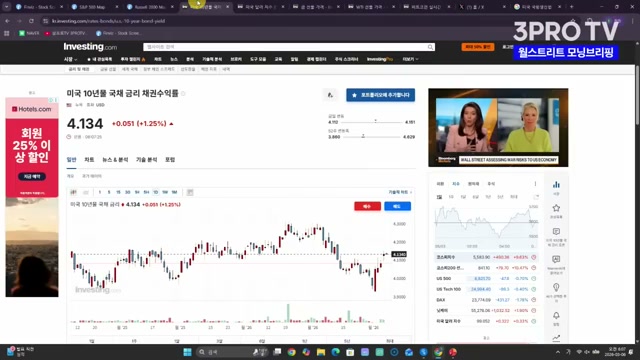Open the bar chart market icon in sidebar
The width and height of the screenshot is (640, 360).
[x=556, y=184]
